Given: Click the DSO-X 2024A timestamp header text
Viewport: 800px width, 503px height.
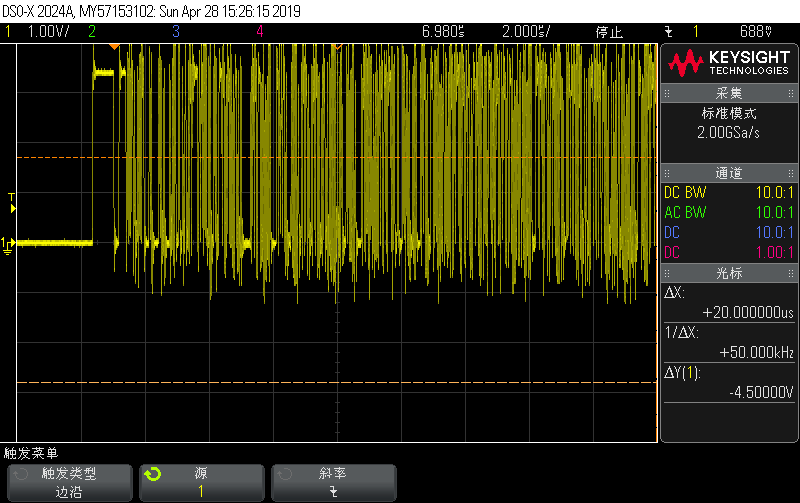Looking at the screenshot, I should pyautogui.click(x=152, y=11).
